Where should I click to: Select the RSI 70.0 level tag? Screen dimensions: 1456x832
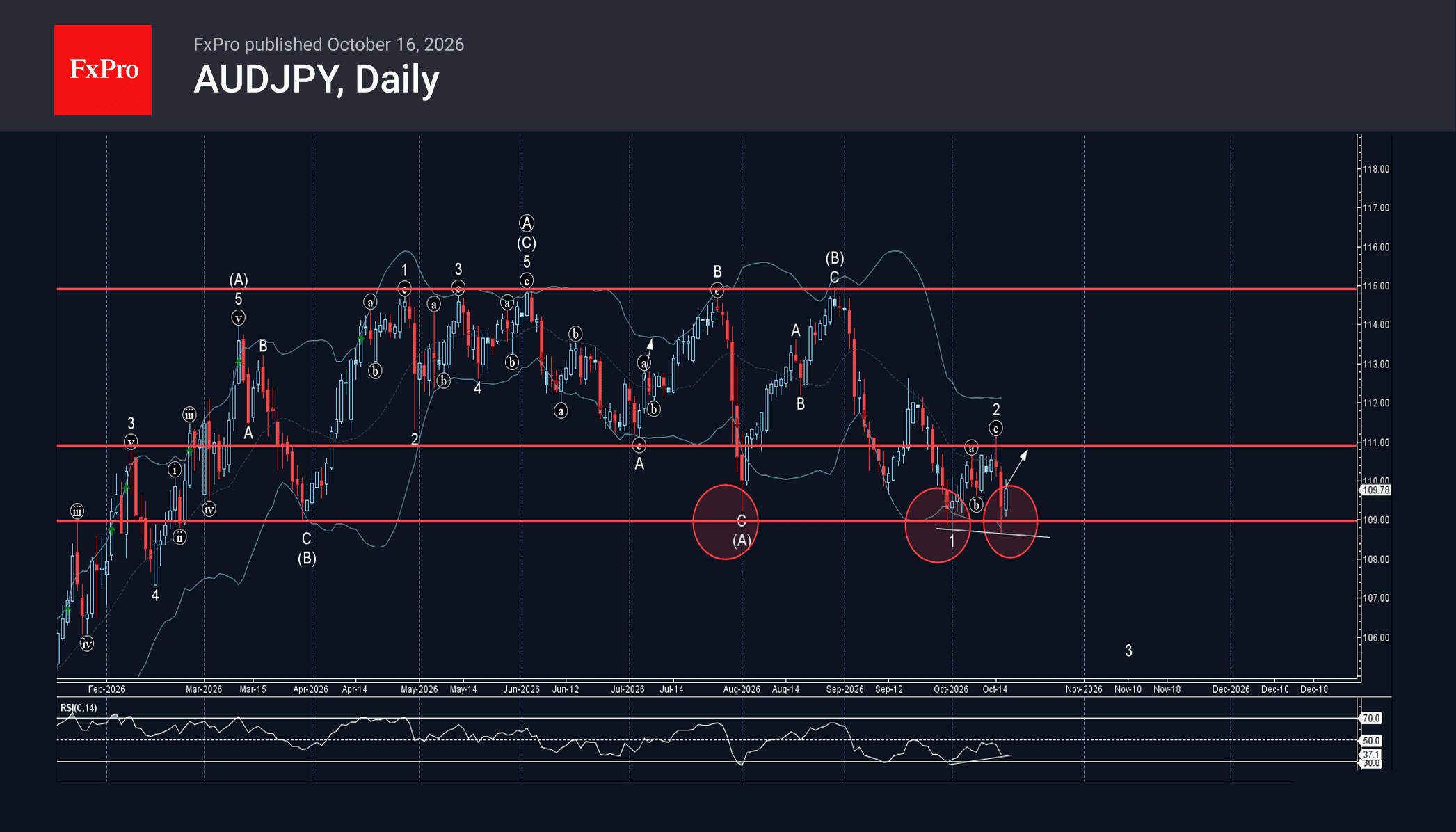[x=1370, y=719]
